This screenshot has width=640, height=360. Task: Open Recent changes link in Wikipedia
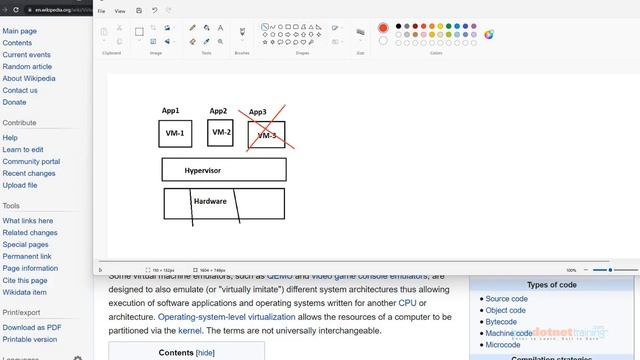point(29,173)
